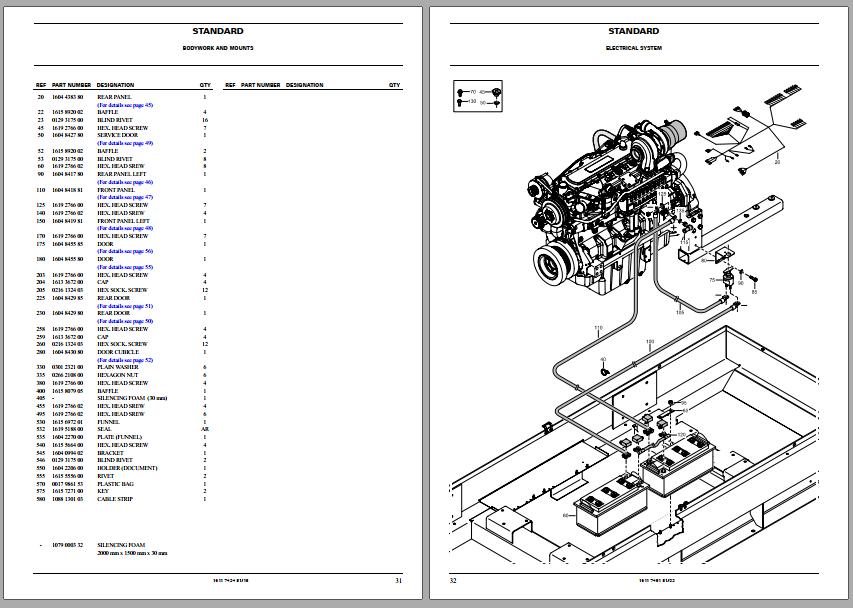Open the 'For details see page 55' link
The image size is (853, 608).
pos(125,267)
